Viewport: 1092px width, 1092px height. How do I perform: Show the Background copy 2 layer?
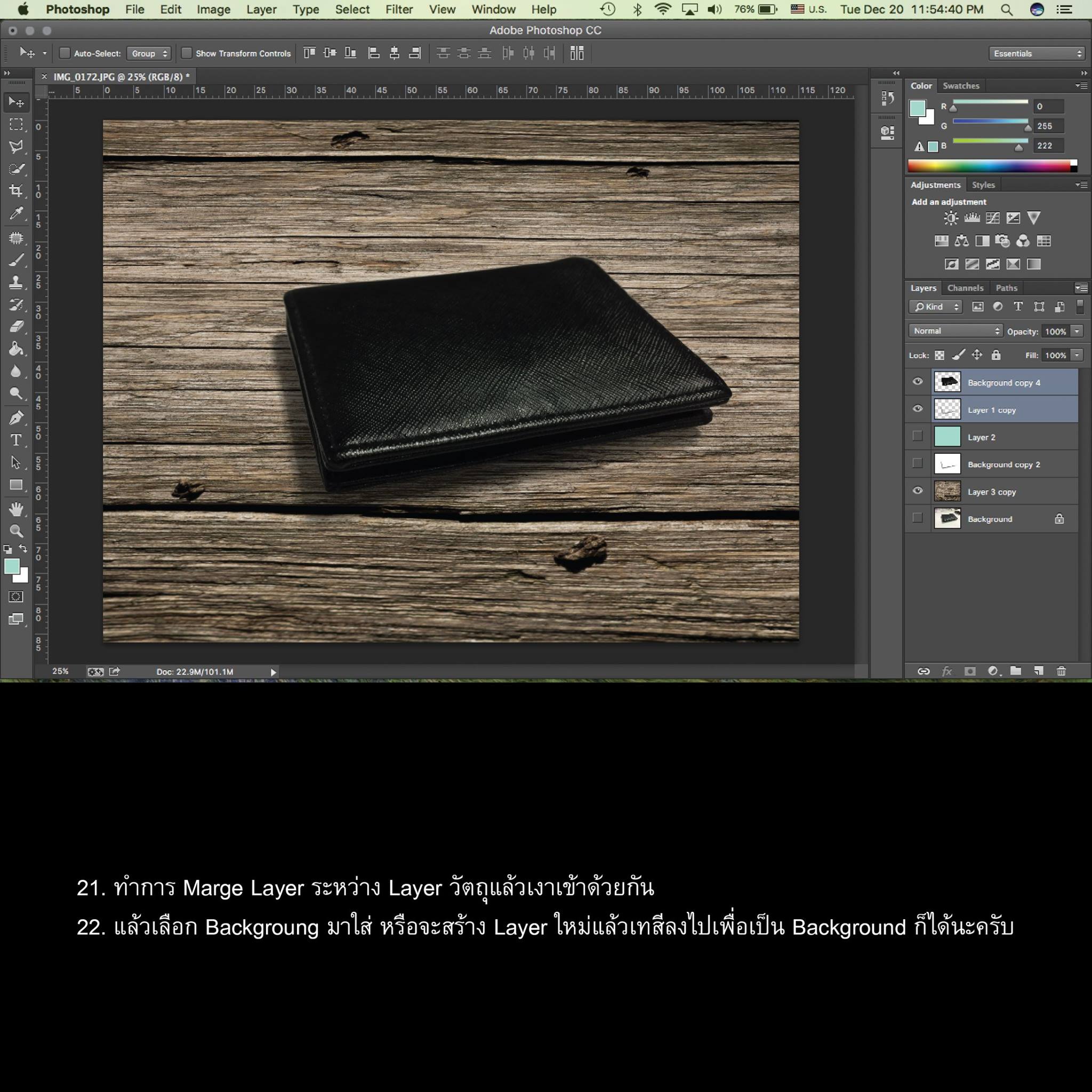917,463
